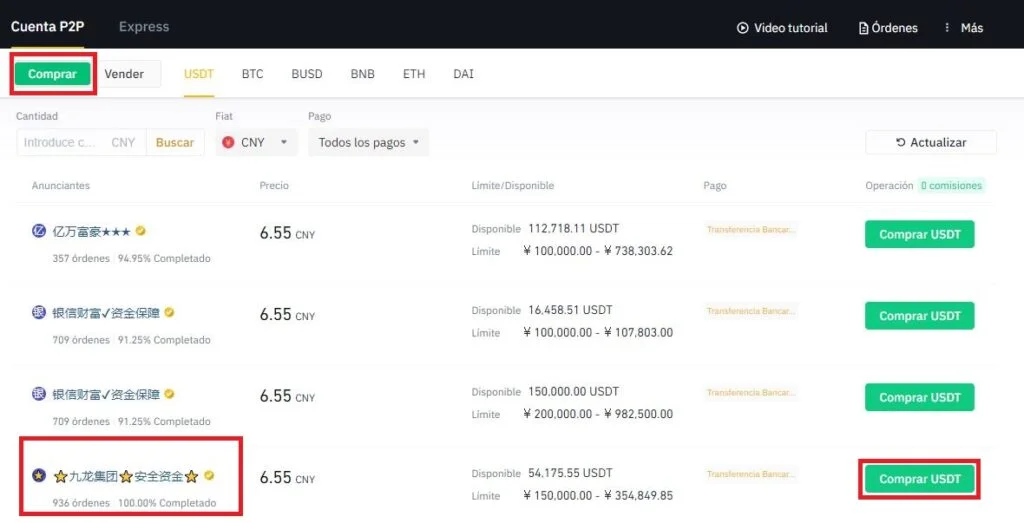Click the Pago column header
The width and height of the screenshot is (1024, 523).
pos(714,185)
